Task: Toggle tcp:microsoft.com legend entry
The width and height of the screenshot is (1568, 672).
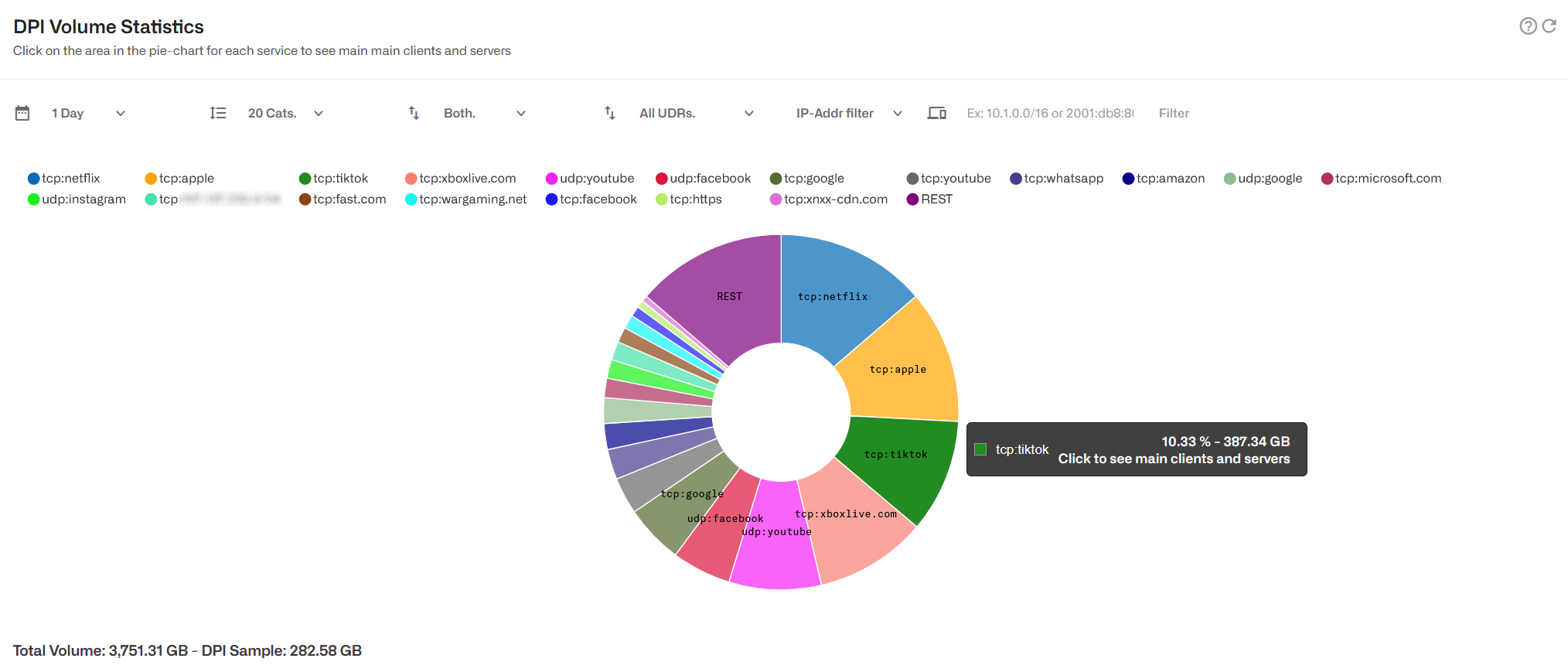Action: click(1382, 178)
